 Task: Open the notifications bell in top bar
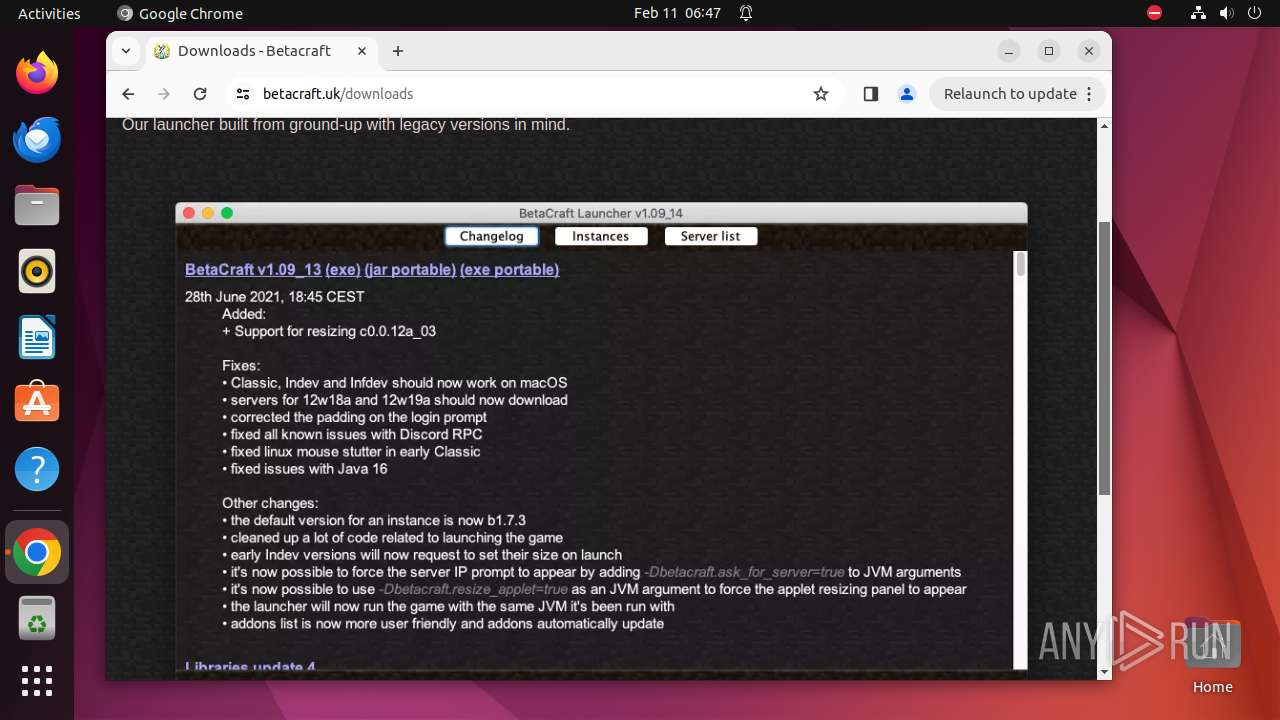point(746,13)
